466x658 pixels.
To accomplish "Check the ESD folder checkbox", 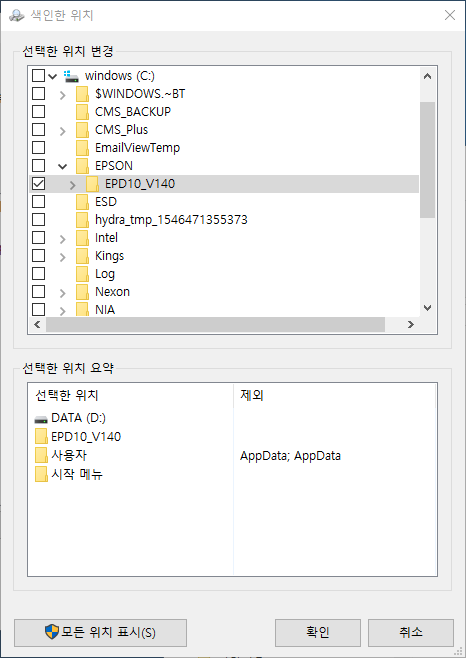I will click(x=38, y=201).
